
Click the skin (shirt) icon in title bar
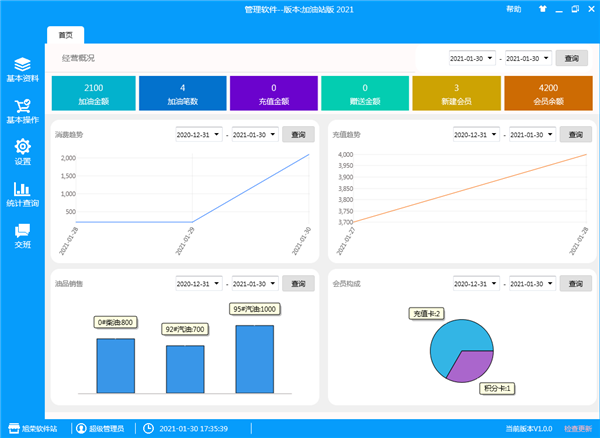[x=544, y=9]
